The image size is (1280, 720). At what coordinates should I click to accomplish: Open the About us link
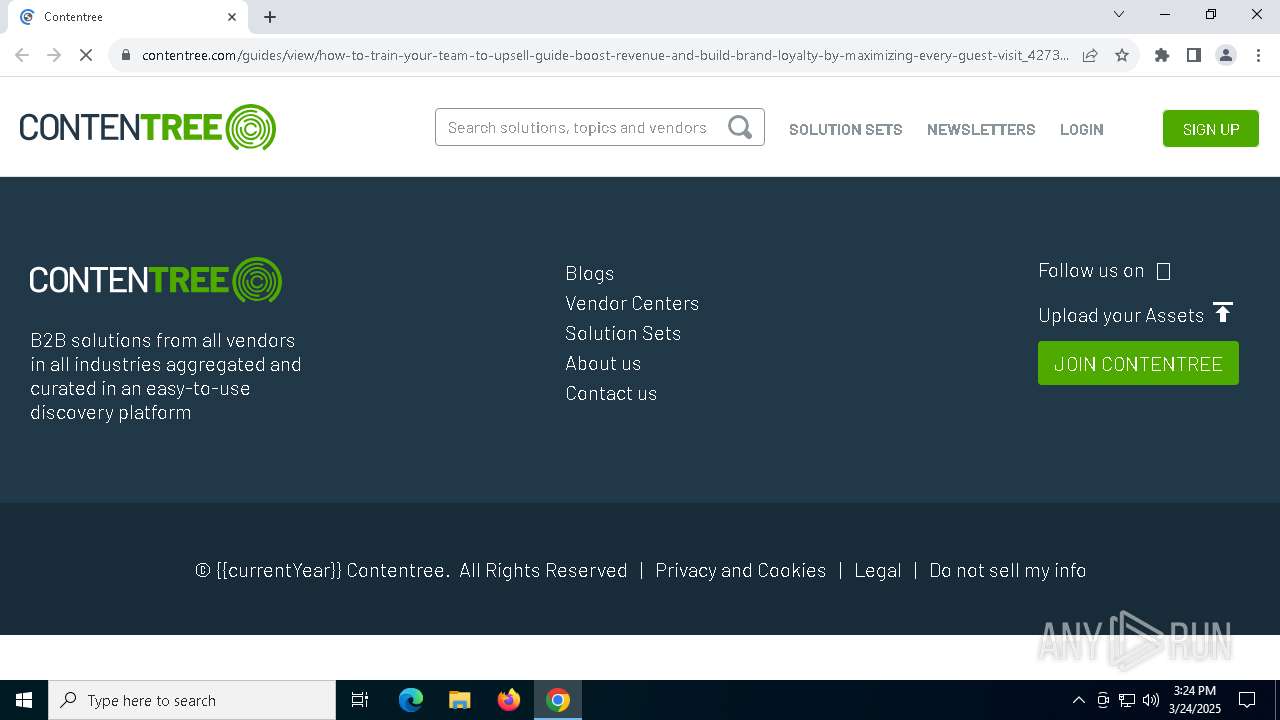point(603,363)
